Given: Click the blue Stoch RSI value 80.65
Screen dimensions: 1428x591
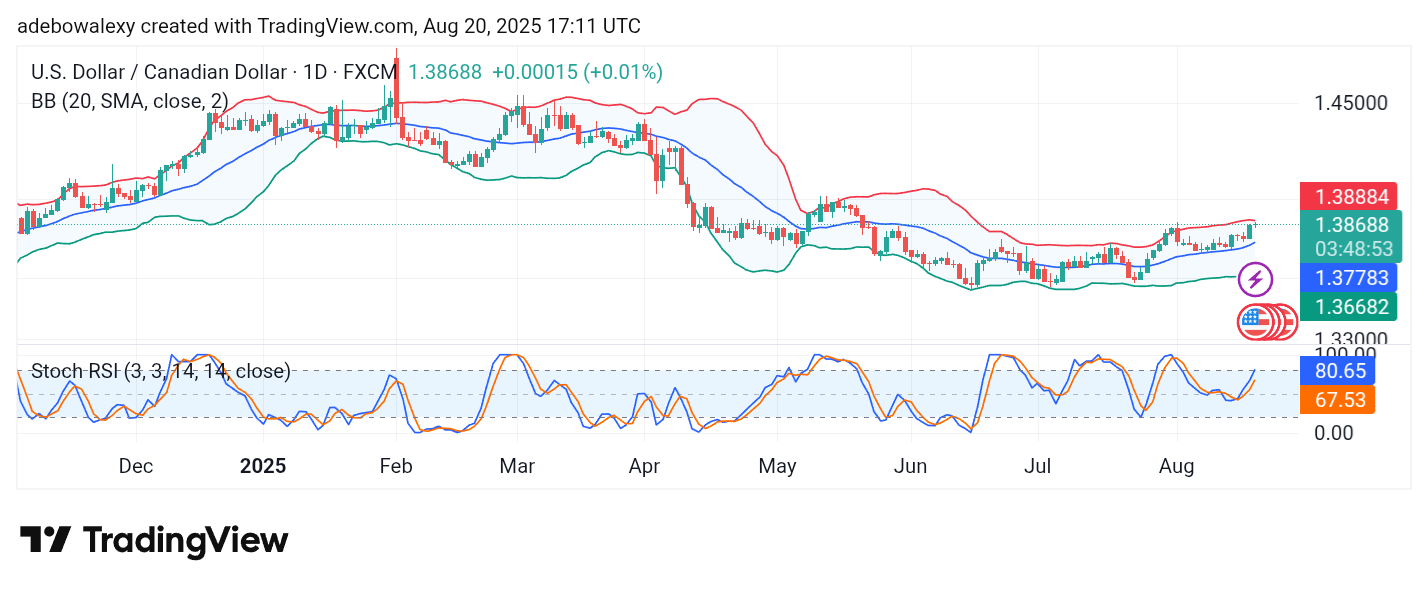Looking at the screenshot, I should (x=1337, y=371).
